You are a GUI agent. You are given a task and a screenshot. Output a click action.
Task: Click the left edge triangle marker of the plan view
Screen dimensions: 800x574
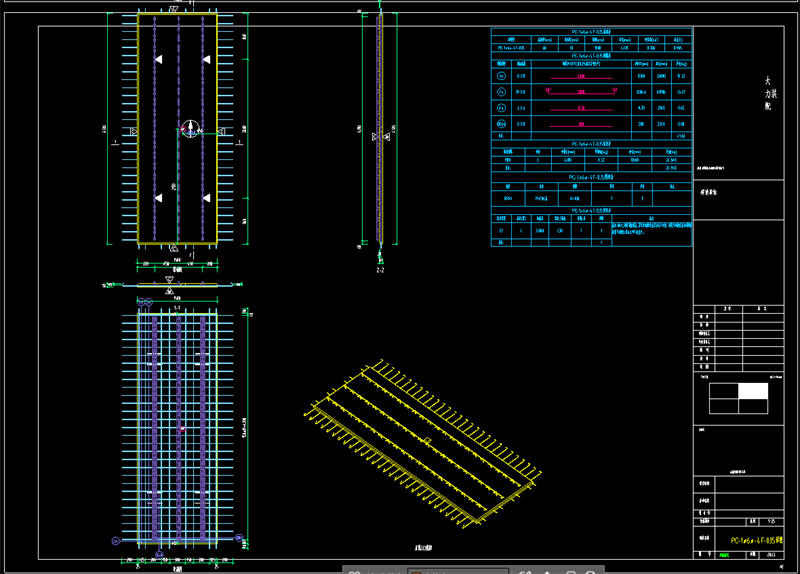click(x=133, y=132)
